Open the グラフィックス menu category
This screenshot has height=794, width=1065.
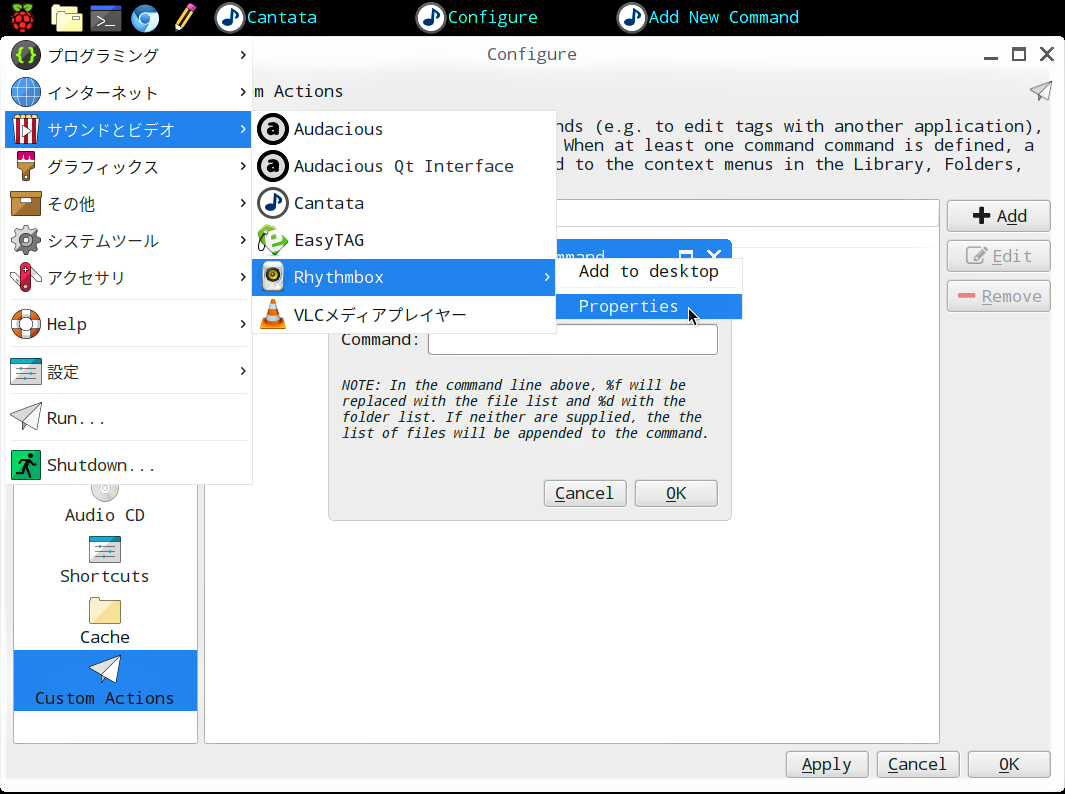pos(128,166)
